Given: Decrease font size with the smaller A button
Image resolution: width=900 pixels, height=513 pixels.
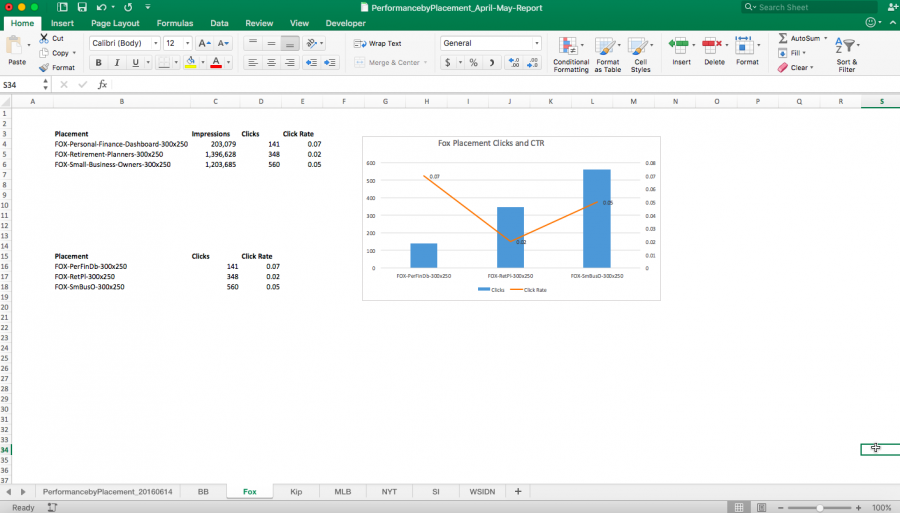Looking at the screenshot, I should [x=223, y=43].
